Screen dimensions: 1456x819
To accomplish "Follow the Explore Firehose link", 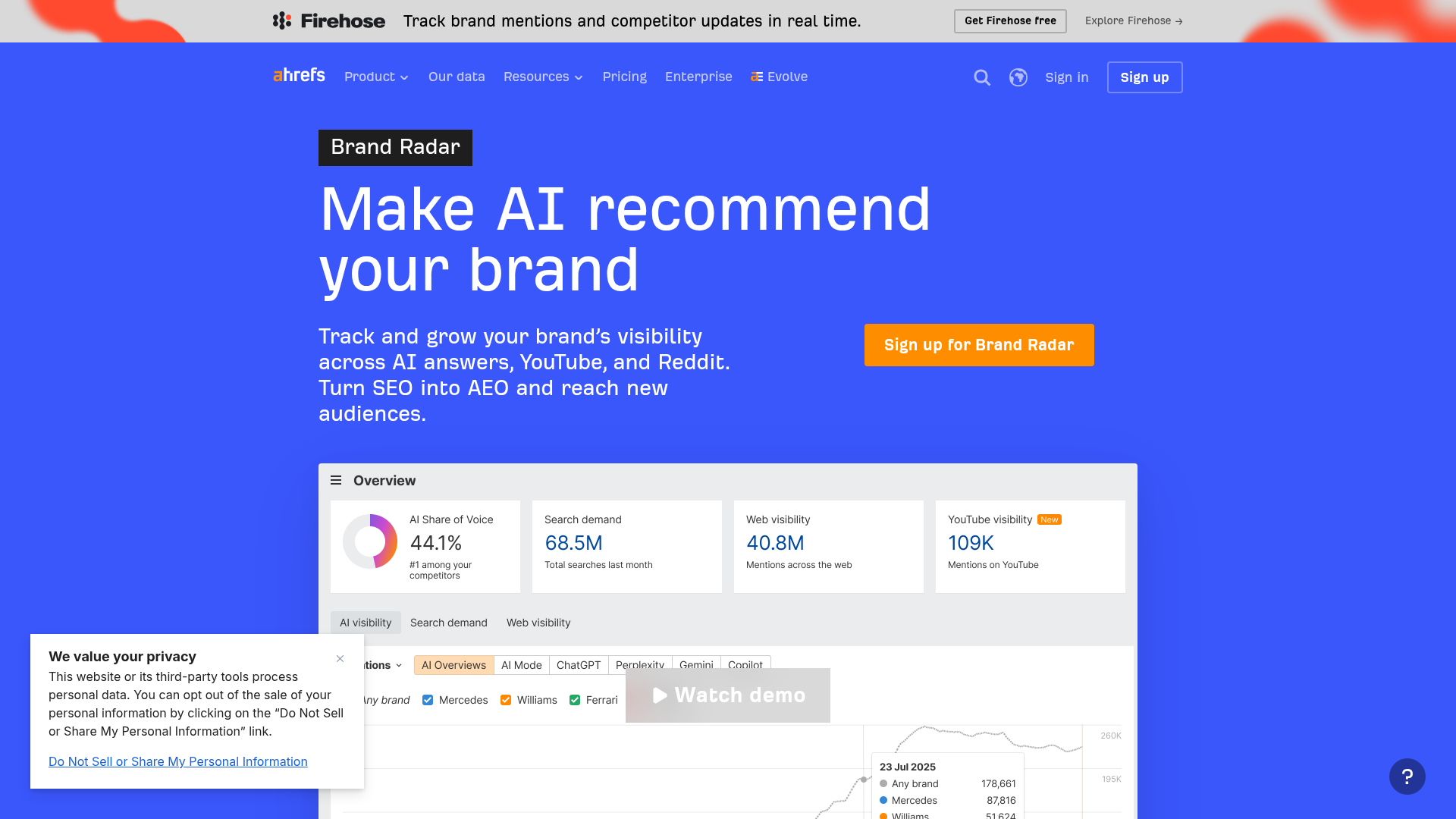I will click(x=1134, y=20).
